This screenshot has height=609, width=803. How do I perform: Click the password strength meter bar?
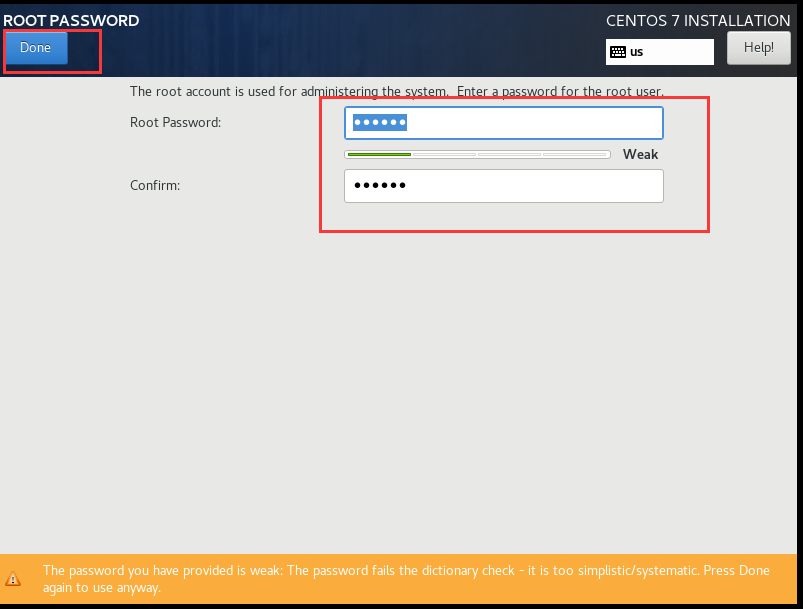click(x=477, y=154)
